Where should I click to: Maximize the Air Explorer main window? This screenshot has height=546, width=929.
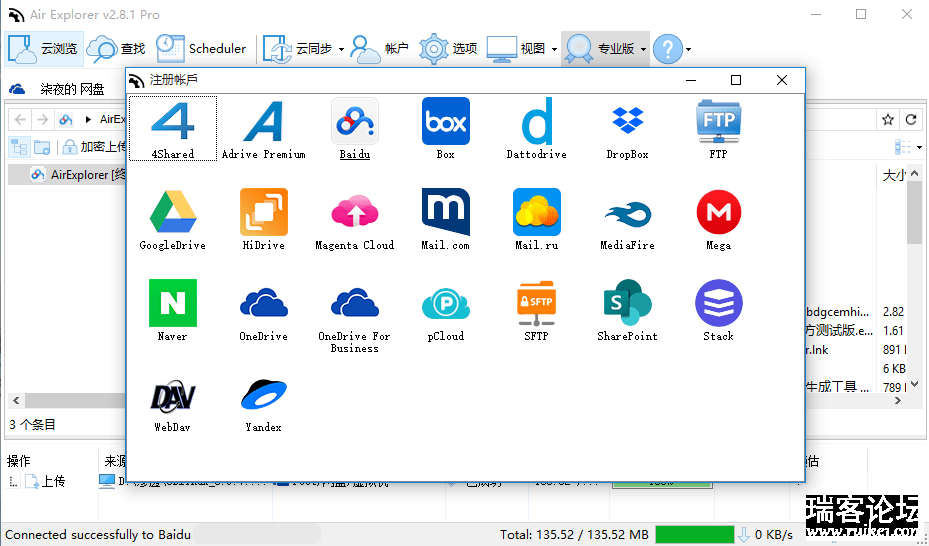click(861, 14)
